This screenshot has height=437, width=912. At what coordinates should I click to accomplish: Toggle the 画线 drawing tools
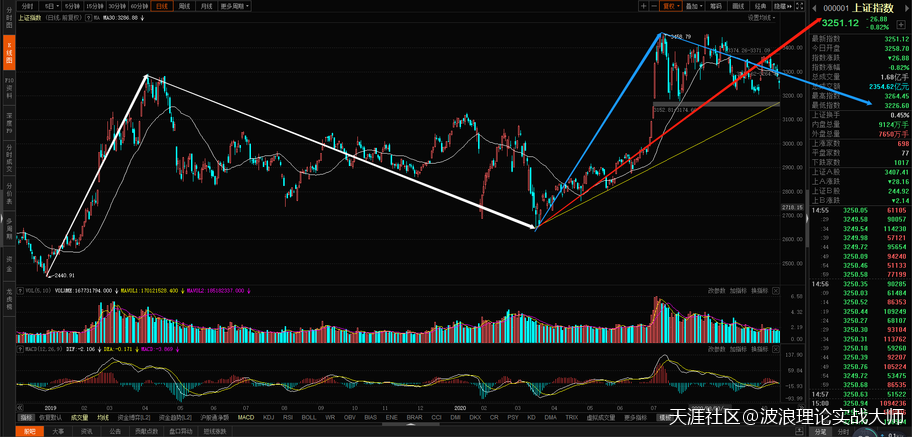coord(737,6)
